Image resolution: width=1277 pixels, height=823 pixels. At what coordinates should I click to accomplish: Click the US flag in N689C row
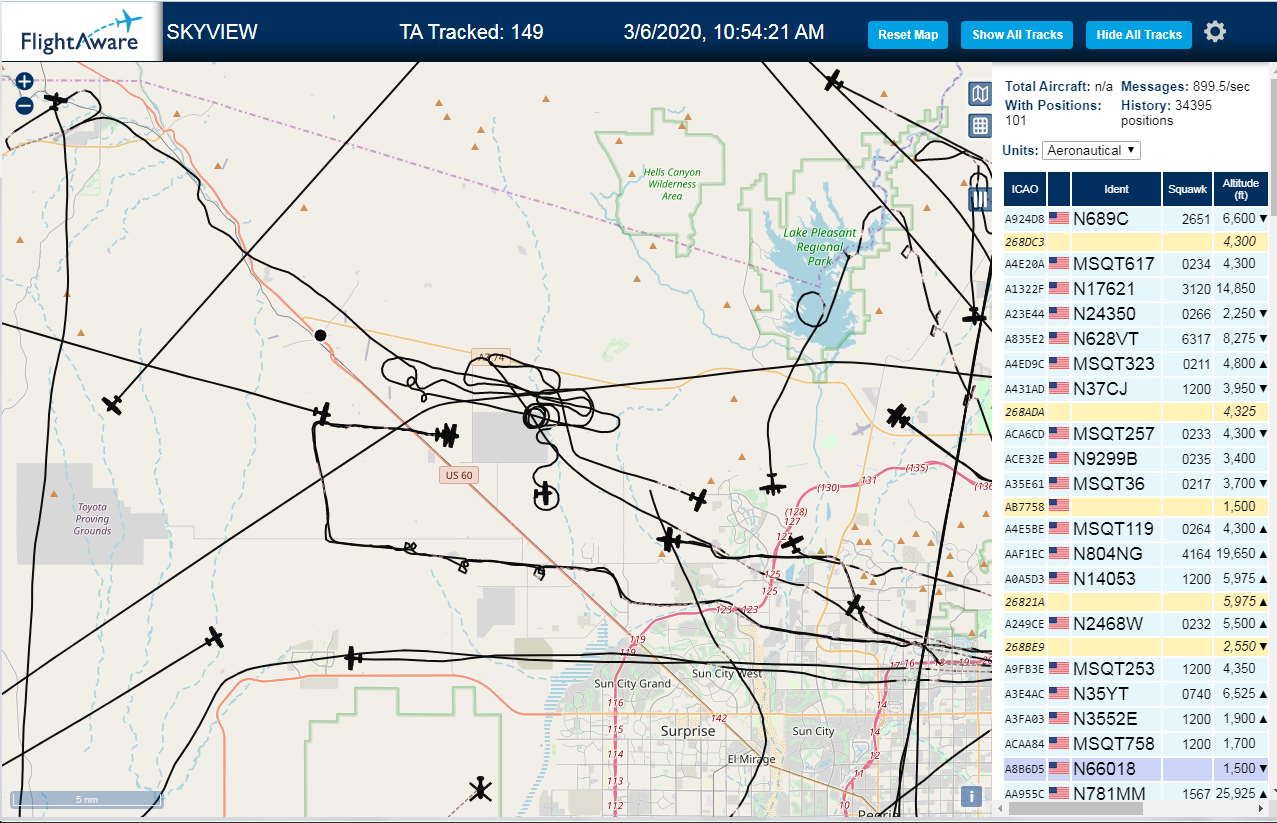click(x=1058, y=218)
